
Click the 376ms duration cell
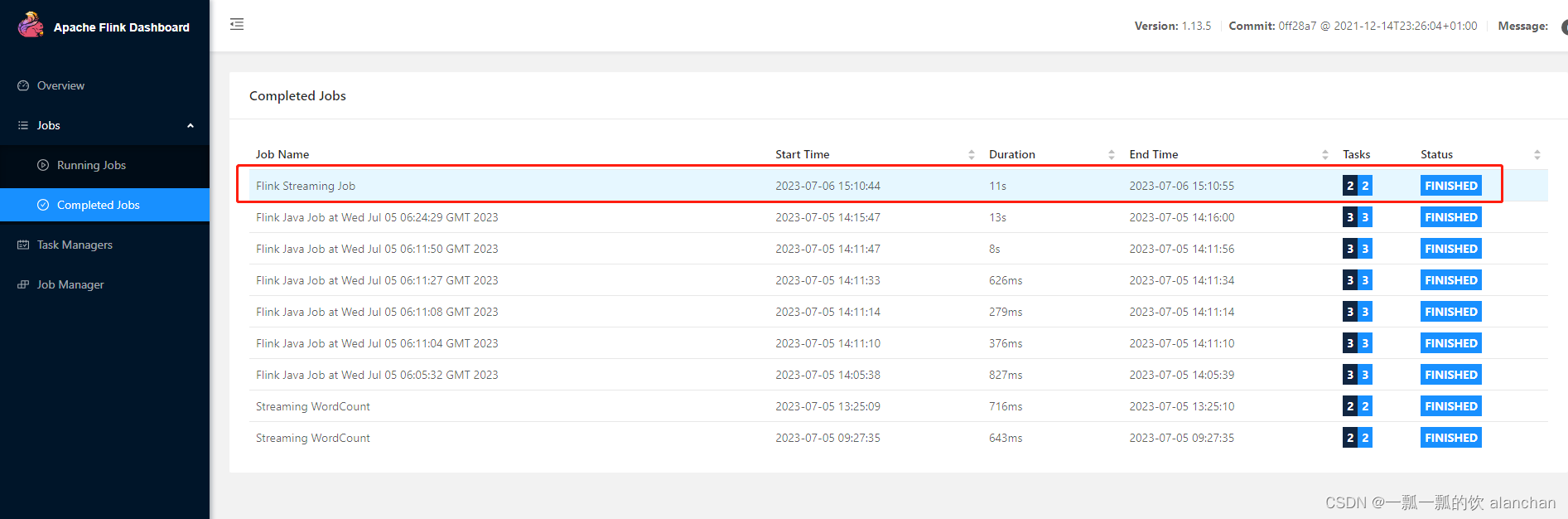[x=1006, y=343]
